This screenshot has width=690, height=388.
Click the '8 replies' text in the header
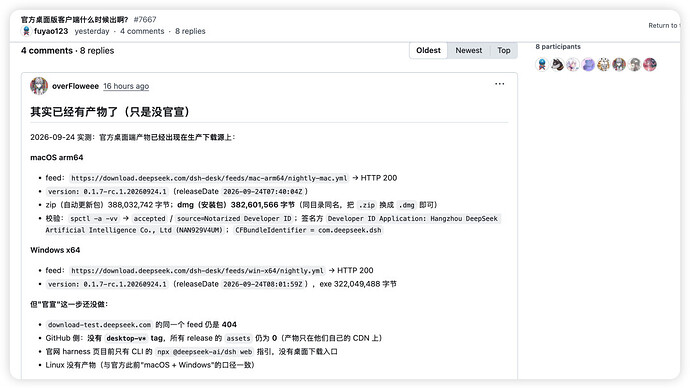click(x=190, y=31)
